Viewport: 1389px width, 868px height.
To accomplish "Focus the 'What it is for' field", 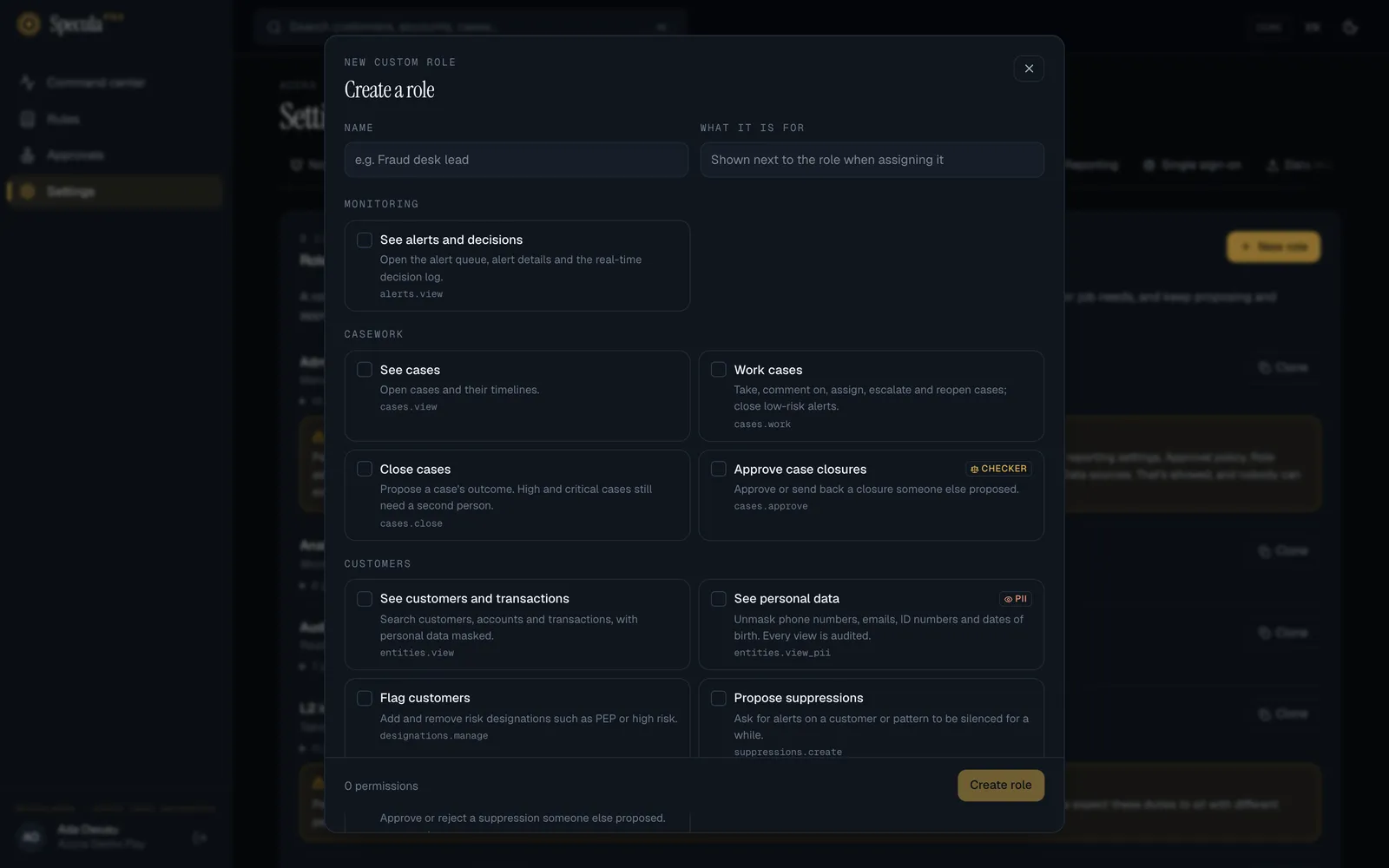I will tap(872, 160).
